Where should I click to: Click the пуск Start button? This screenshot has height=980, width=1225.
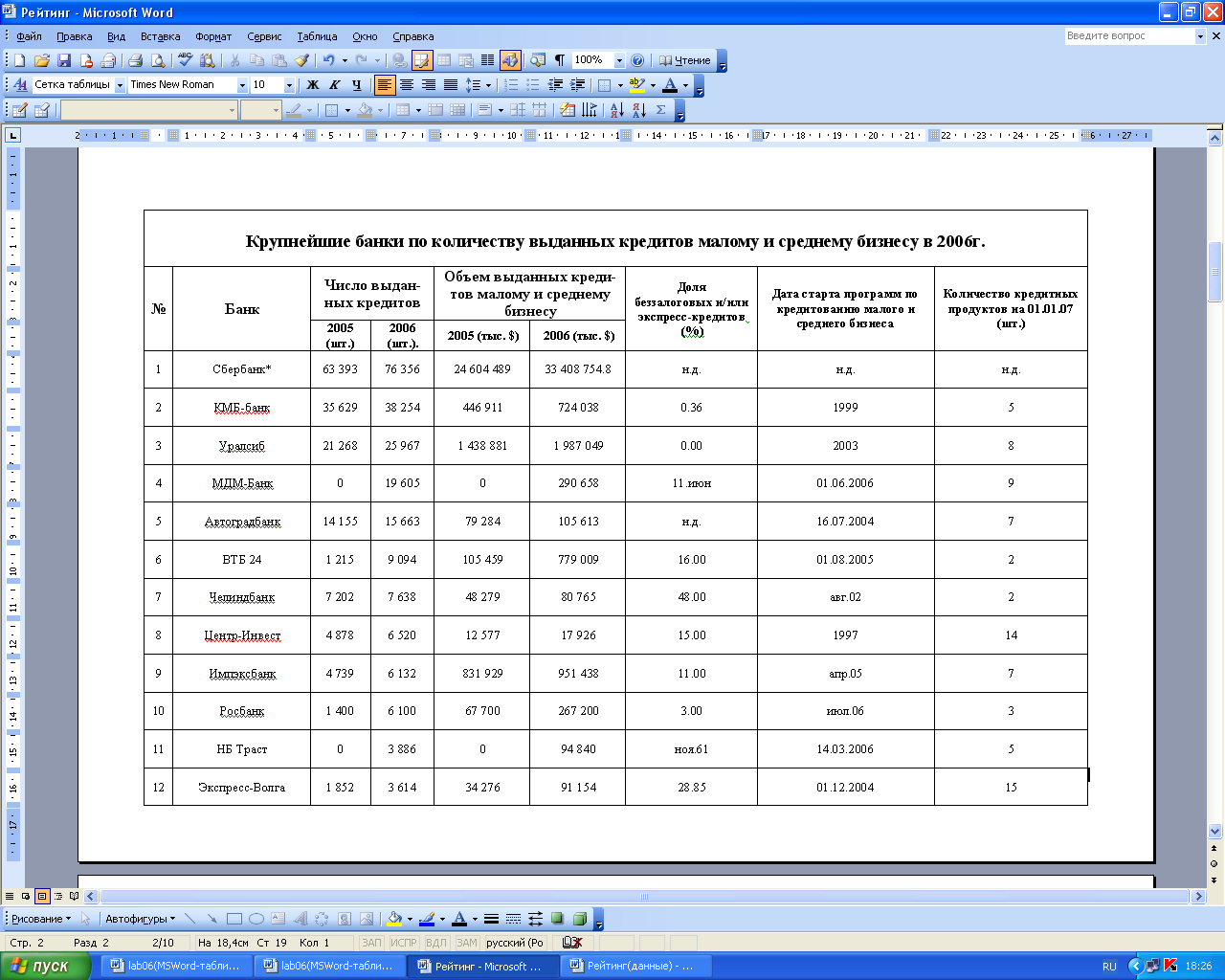46,966
